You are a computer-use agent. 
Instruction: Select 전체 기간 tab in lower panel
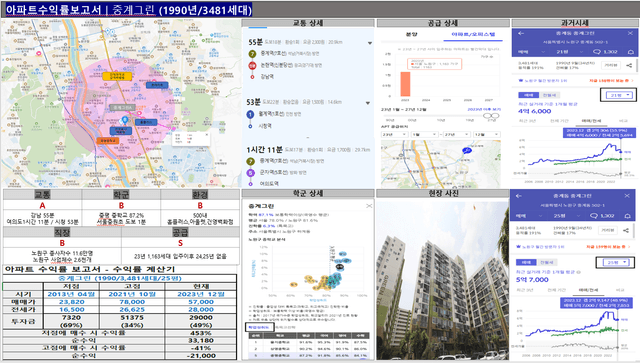(556, 290)
